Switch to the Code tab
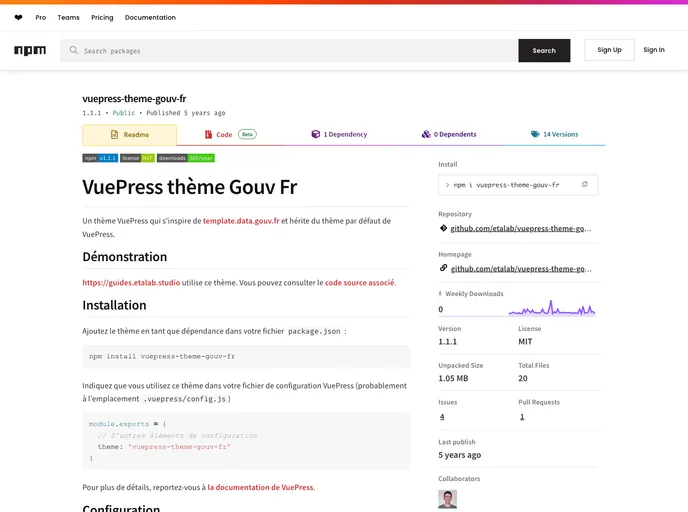Image resolution: width=688 pixels, height=512 pixels. pyautogui.click(x=230, y=135)
